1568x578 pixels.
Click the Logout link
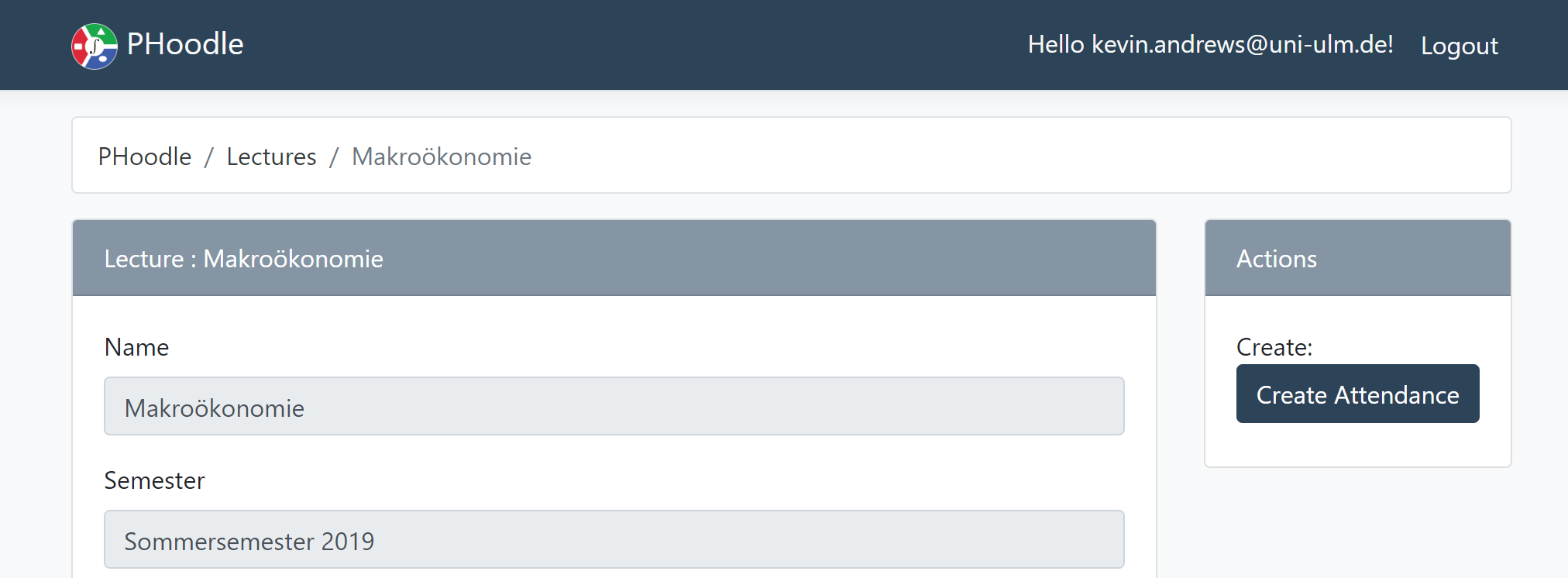(1459, 46)
